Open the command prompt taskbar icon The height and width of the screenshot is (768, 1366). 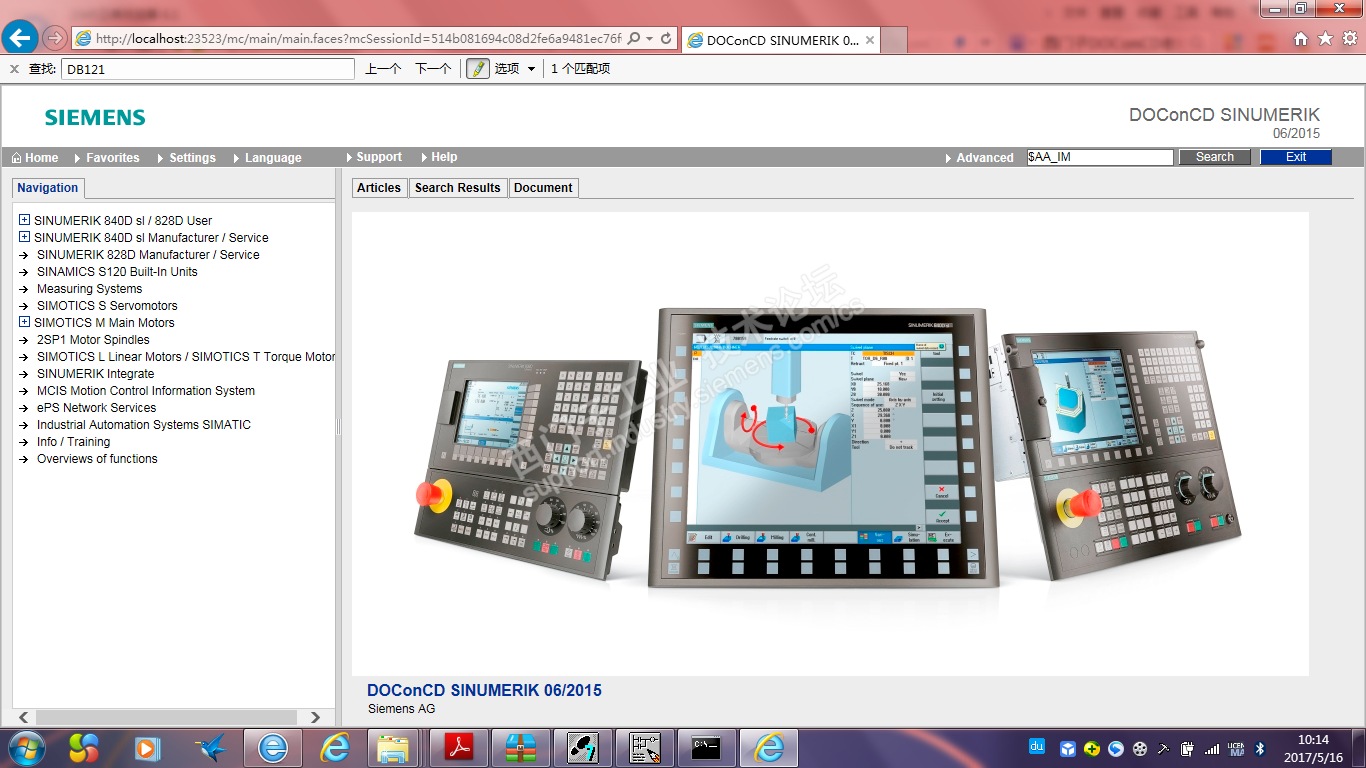click(706, 748)
